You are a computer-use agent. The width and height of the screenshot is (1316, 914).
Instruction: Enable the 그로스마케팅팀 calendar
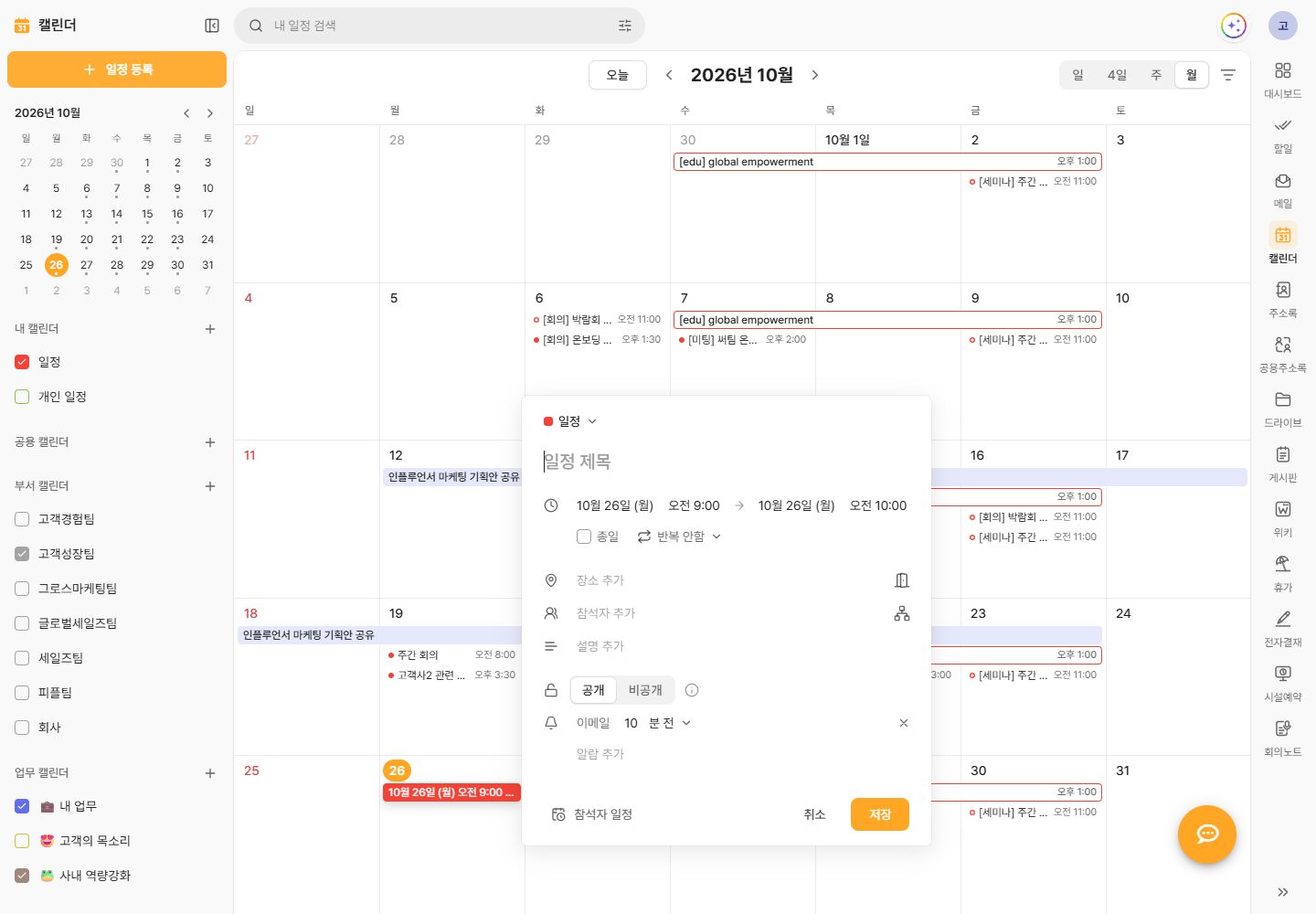click(22, 589)
